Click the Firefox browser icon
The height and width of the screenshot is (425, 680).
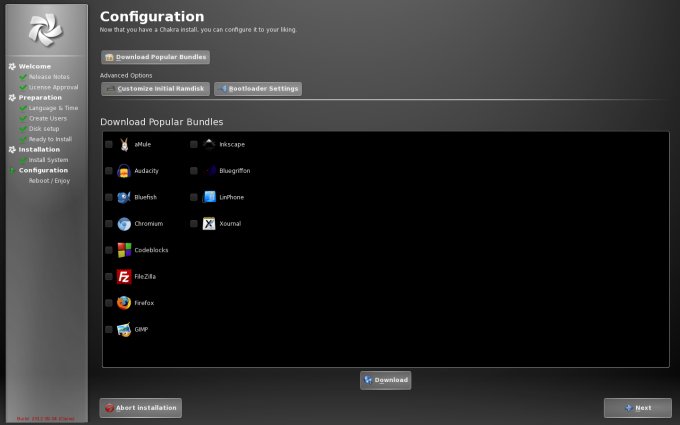coord(124,303)
